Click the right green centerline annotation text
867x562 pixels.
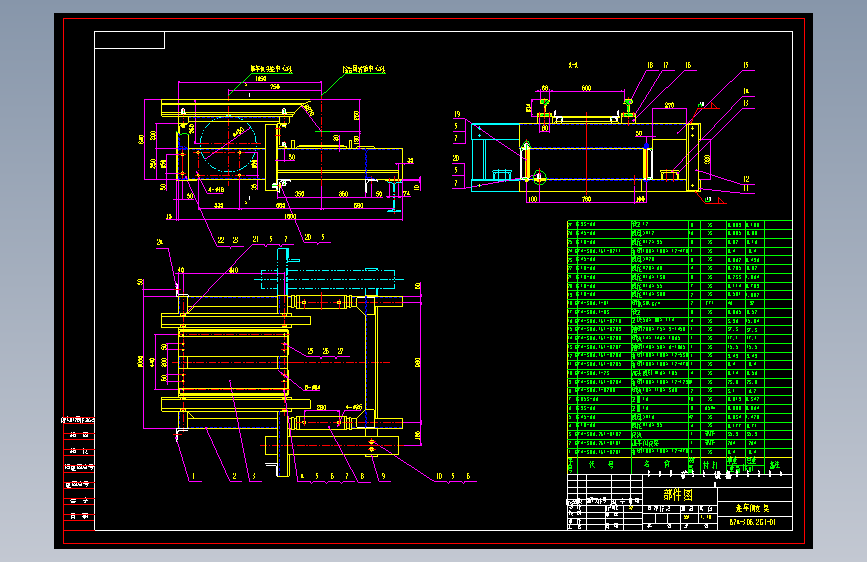pos(364,69)
